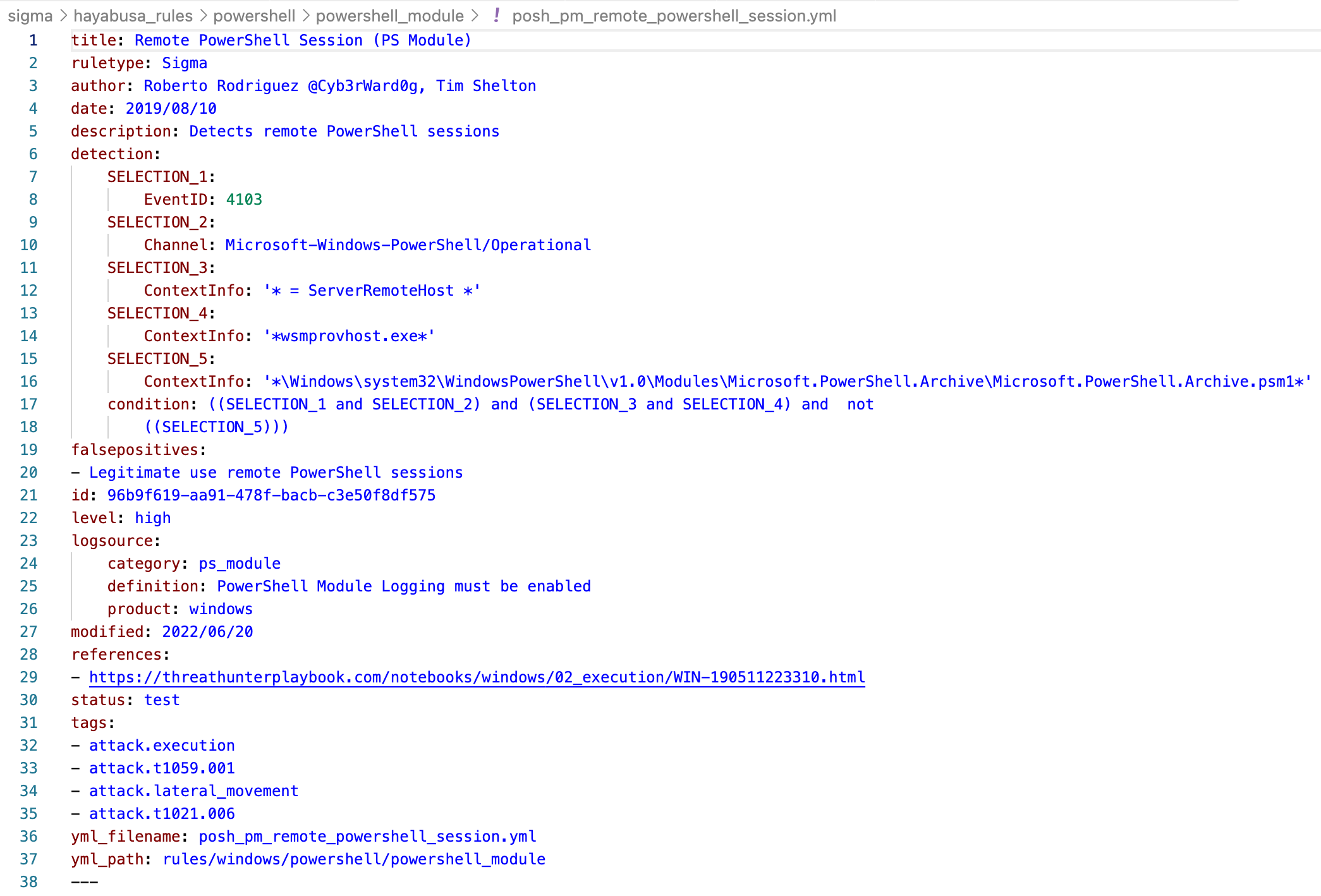Click line number 16 to select that line
This screenshot has height=896, width=1321.
tap(28, 381)
